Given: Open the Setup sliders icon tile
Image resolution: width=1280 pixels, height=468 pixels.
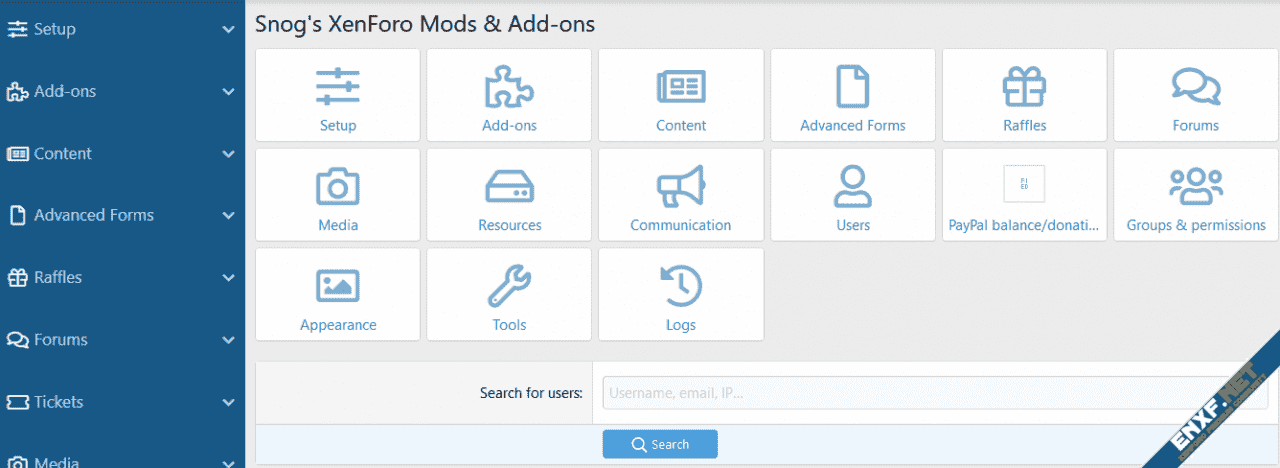Looking at the screenshot, I should pyautogui.click(x=338, y=96).
